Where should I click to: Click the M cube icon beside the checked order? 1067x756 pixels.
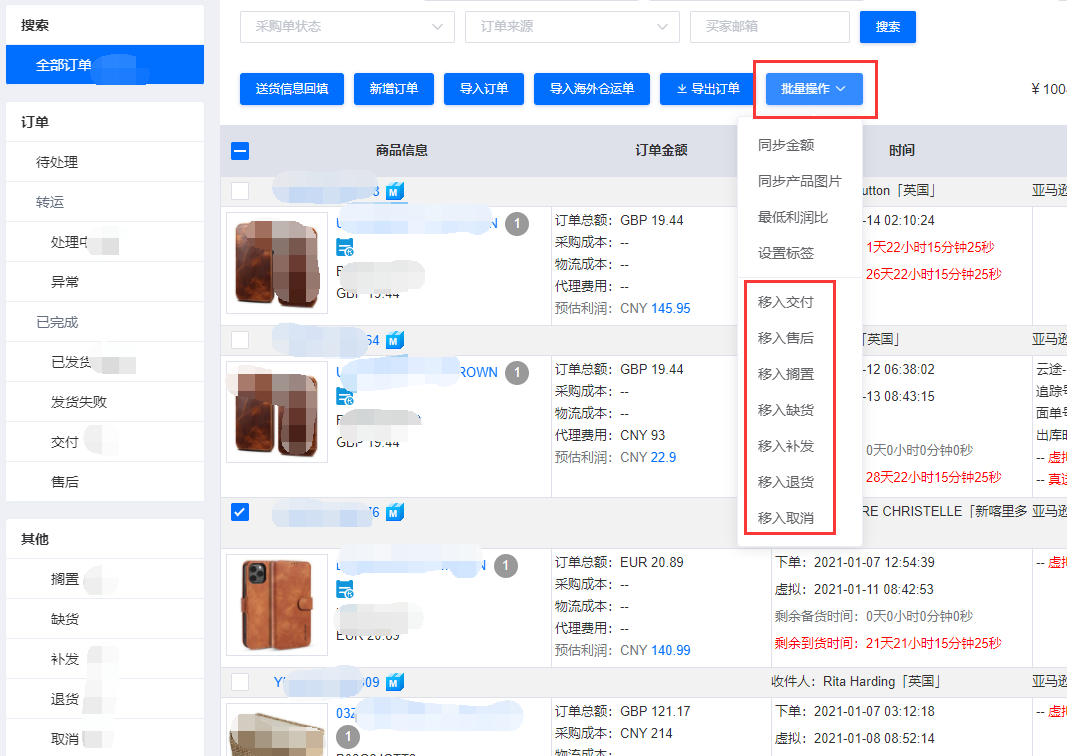pos(395,513)
